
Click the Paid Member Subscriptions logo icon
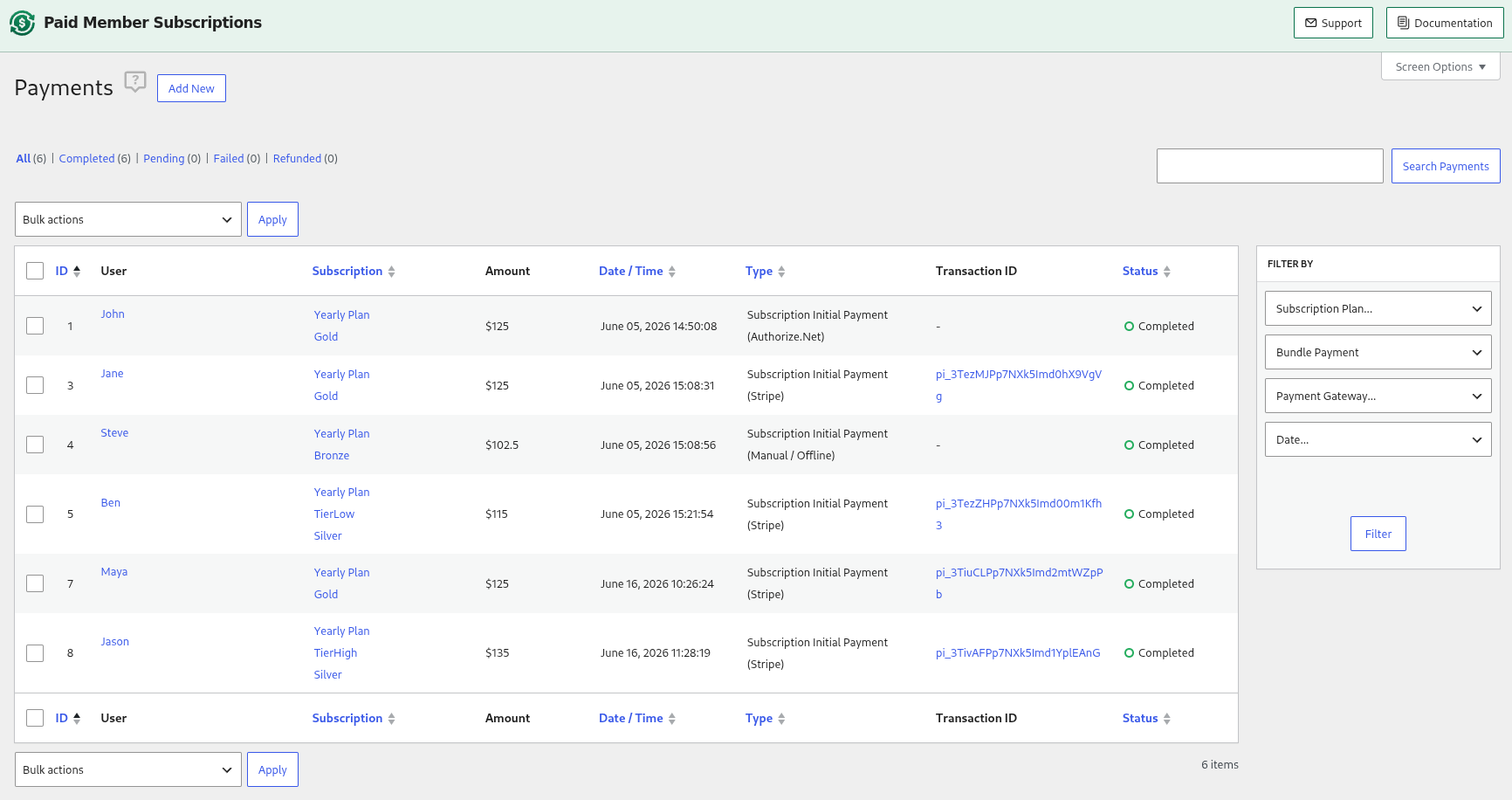(x=22, y=23)
